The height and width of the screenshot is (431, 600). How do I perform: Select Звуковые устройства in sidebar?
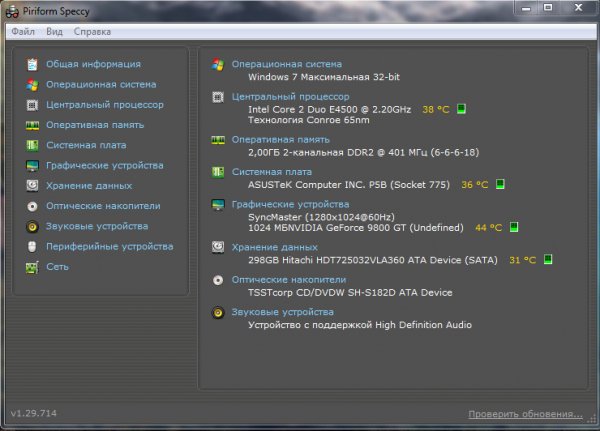97,227
